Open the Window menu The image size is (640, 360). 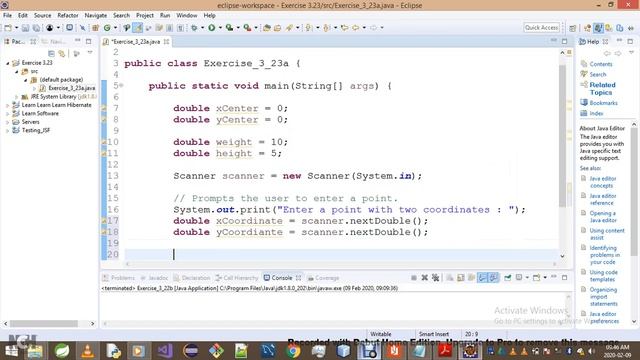point(187,15)
